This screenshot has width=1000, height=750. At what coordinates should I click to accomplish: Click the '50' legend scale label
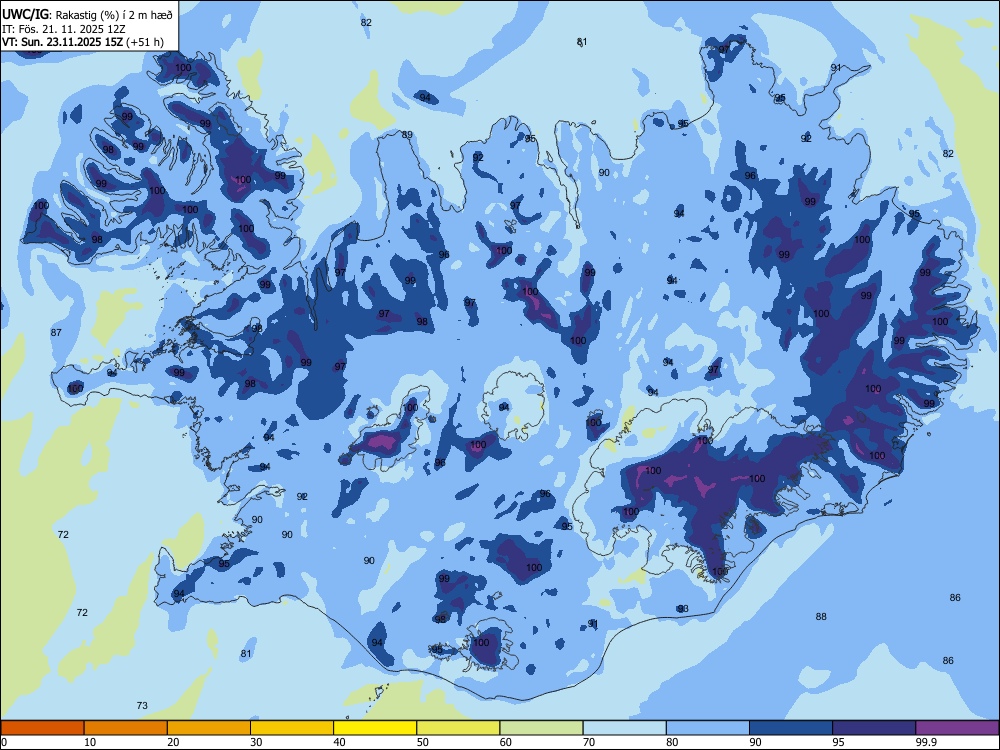tap(423, 742)
